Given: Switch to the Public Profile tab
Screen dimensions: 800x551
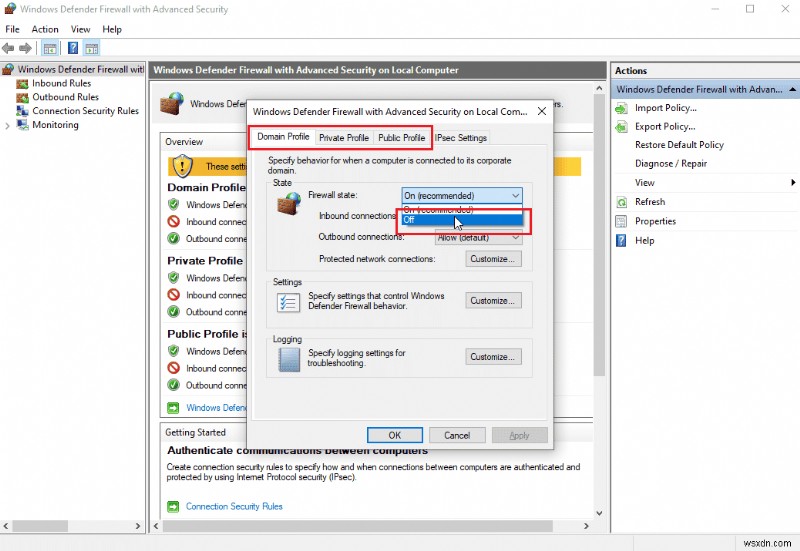Looking at the screenshot, I should [402, 138].
